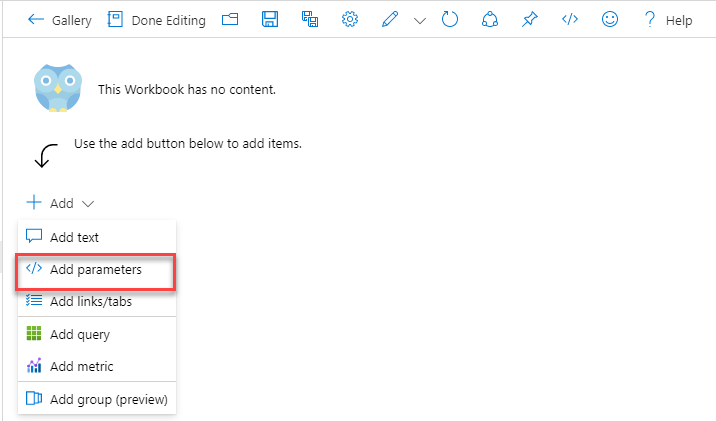The height and width of the screenshot is (421, 716).
Task: Save the workbook with floppy icon
Action: 270,19
